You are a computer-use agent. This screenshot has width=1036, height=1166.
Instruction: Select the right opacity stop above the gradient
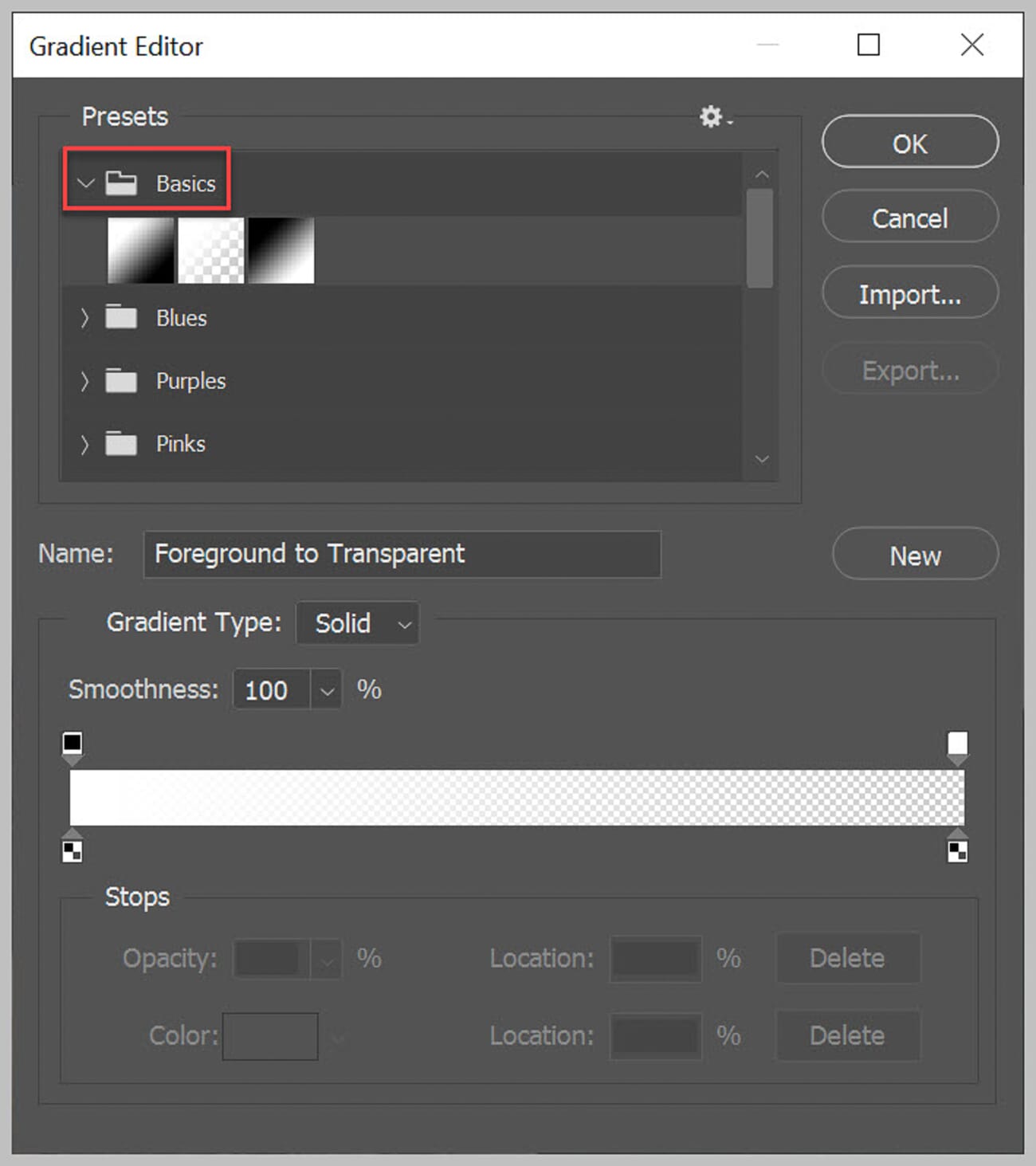[x=958, y=743]
